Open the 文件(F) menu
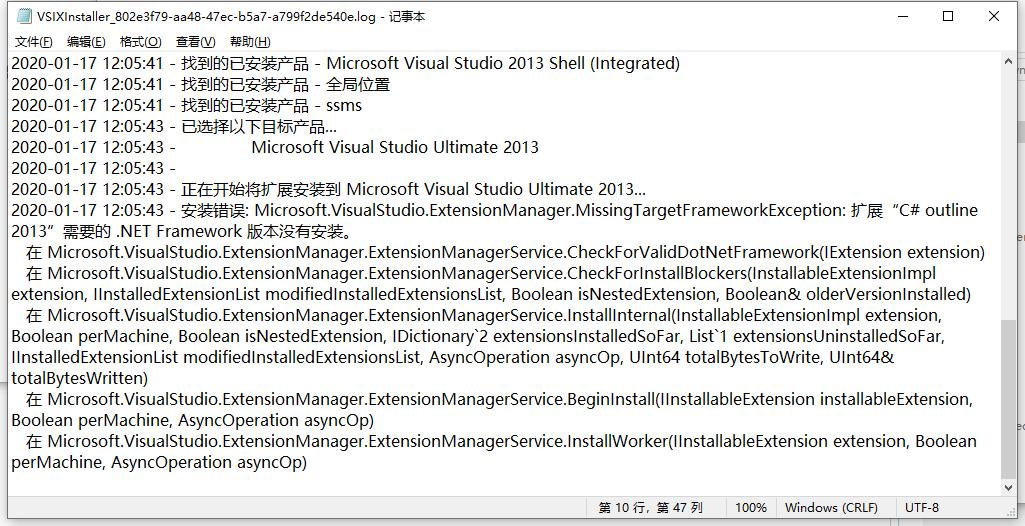 (33, 42)
